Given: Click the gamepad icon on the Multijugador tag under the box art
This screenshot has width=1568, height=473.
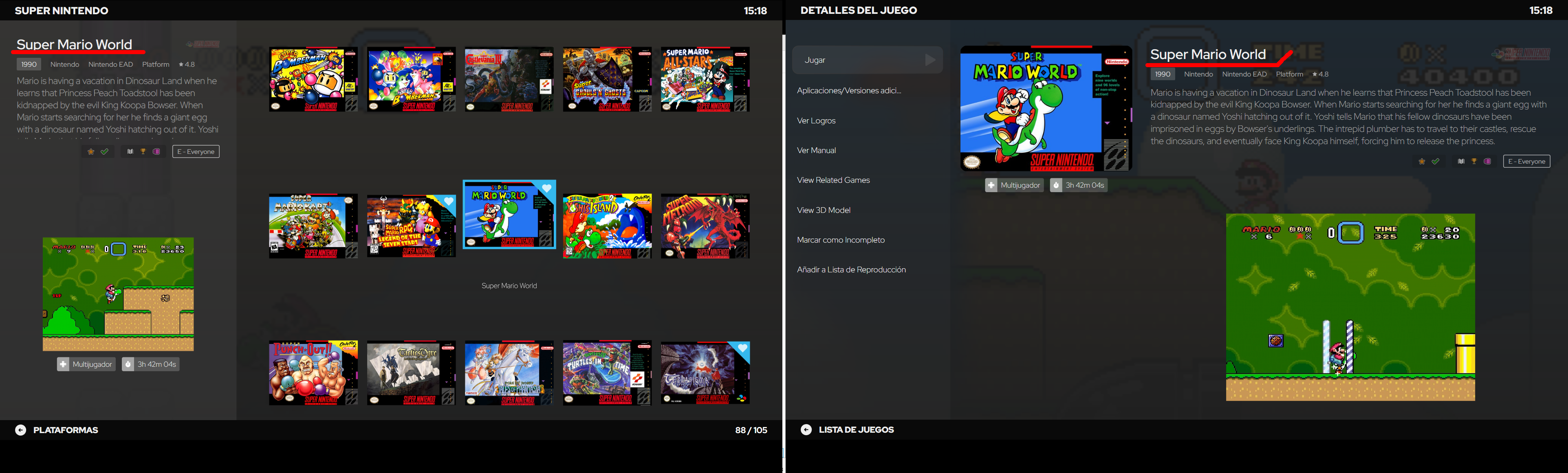Looking at the screenshot, I should pyautogui.click(x=991, y=185).
